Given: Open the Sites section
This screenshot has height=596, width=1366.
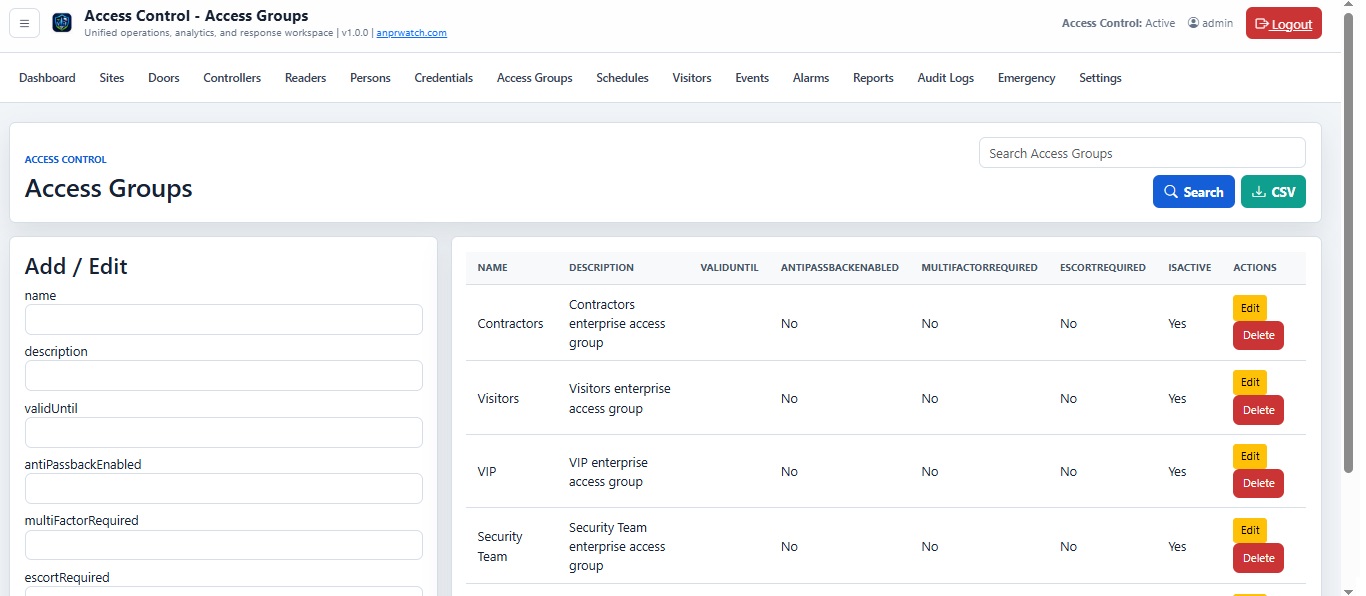Looking at the screenshot, I should 112,78.
